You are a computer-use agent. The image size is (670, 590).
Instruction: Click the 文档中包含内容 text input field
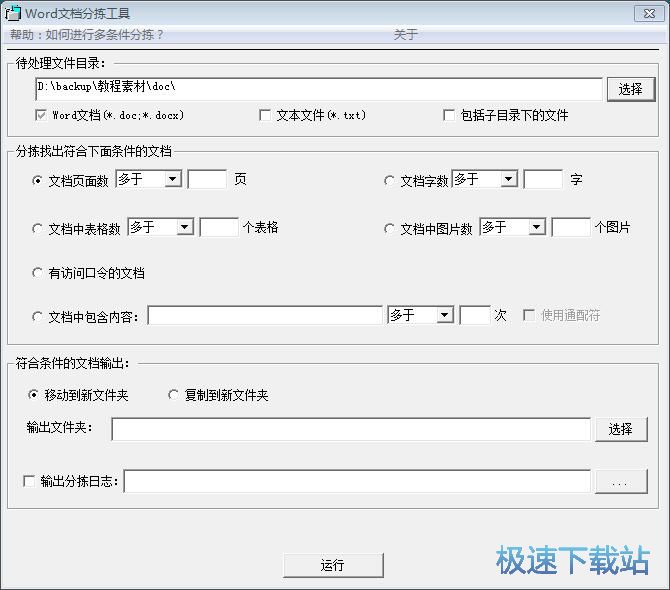click(265, 315)
